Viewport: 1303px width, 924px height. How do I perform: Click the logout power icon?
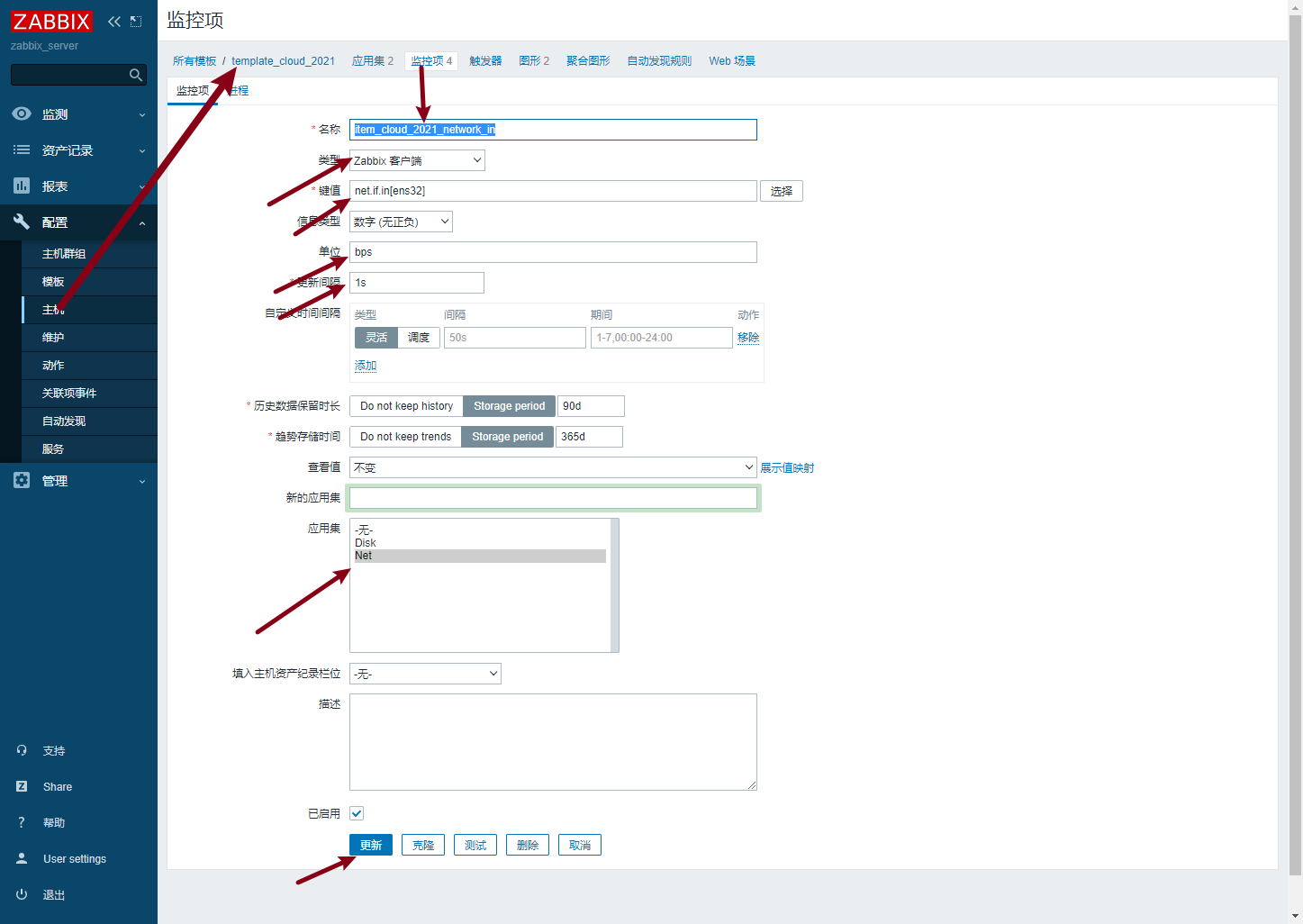click(x=22, y=894)
